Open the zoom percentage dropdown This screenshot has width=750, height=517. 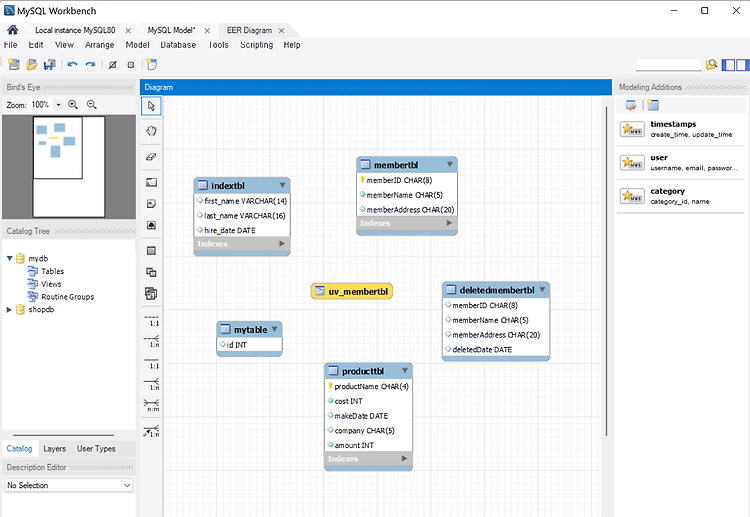58,104
